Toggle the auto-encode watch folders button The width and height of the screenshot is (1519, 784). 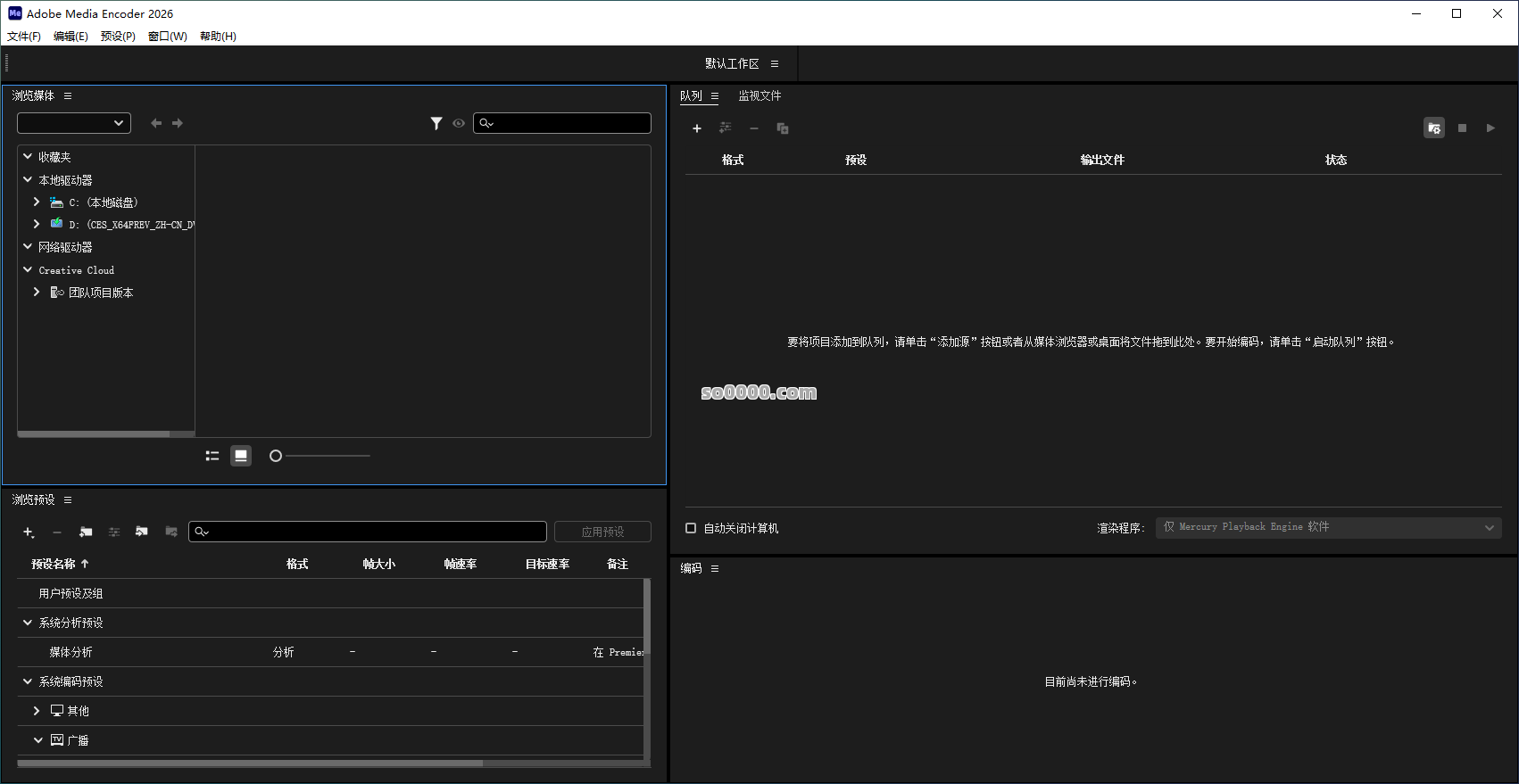coord(1434,128)
